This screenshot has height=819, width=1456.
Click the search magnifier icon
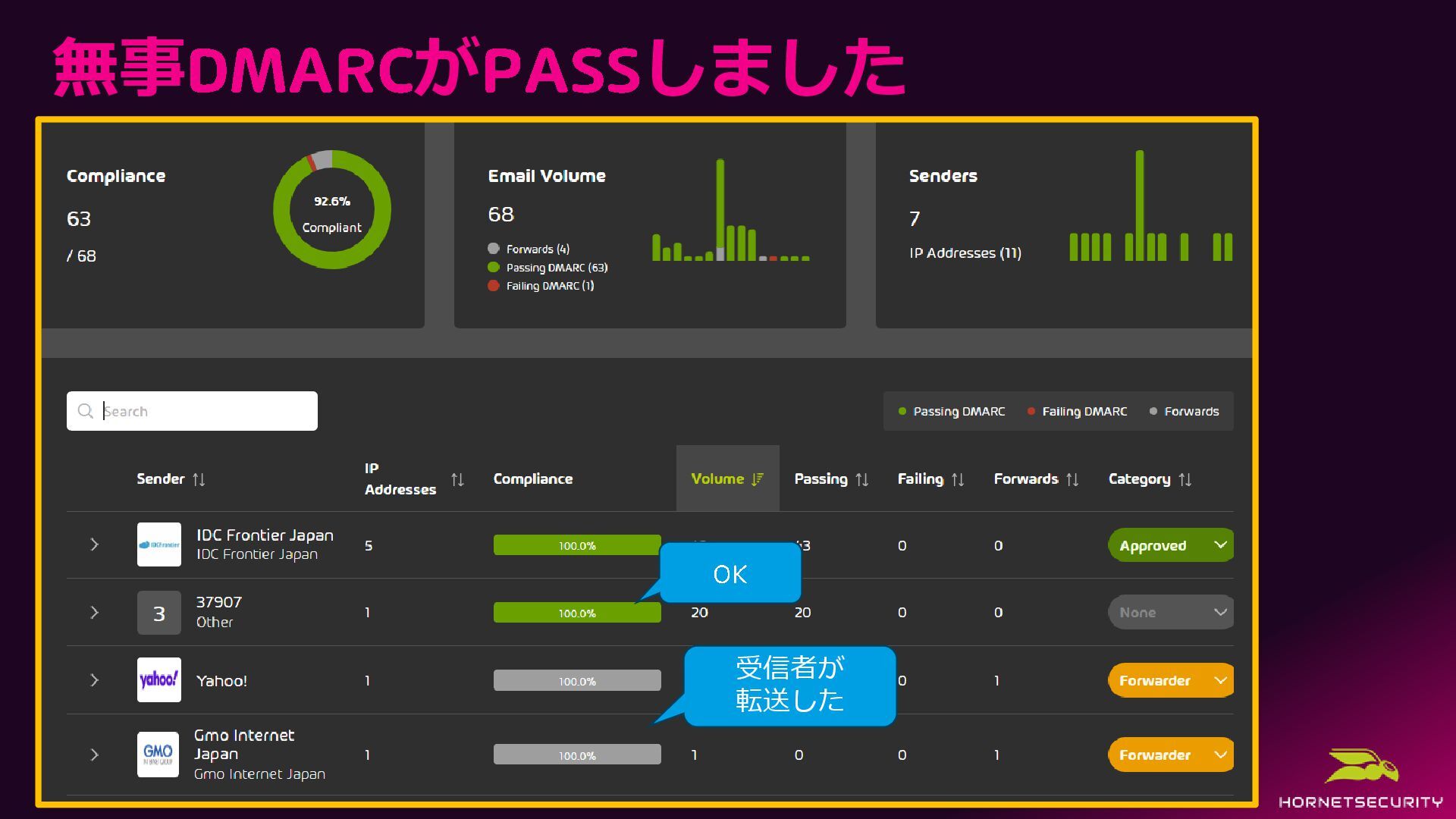point(85,411)
